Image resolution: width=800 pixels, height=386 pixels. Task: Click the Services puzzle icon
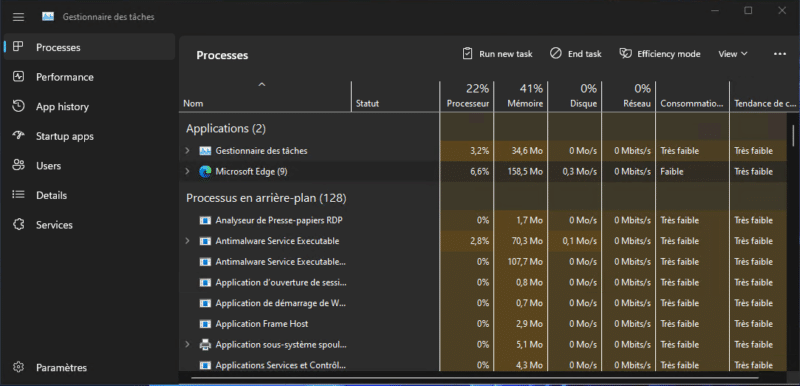pyautogui.click(x=18, y=224)
